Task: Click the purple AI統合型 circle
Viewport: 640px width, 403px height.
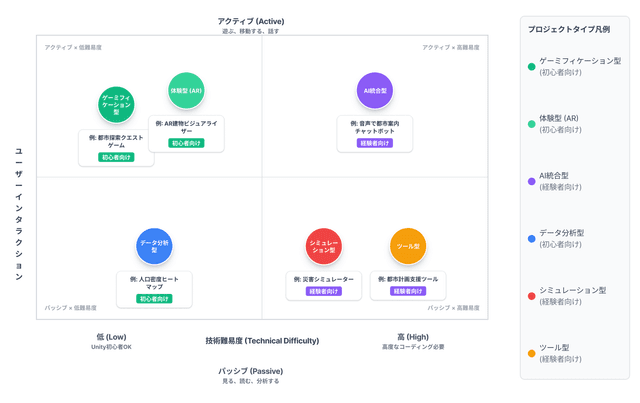Action: 376,90
